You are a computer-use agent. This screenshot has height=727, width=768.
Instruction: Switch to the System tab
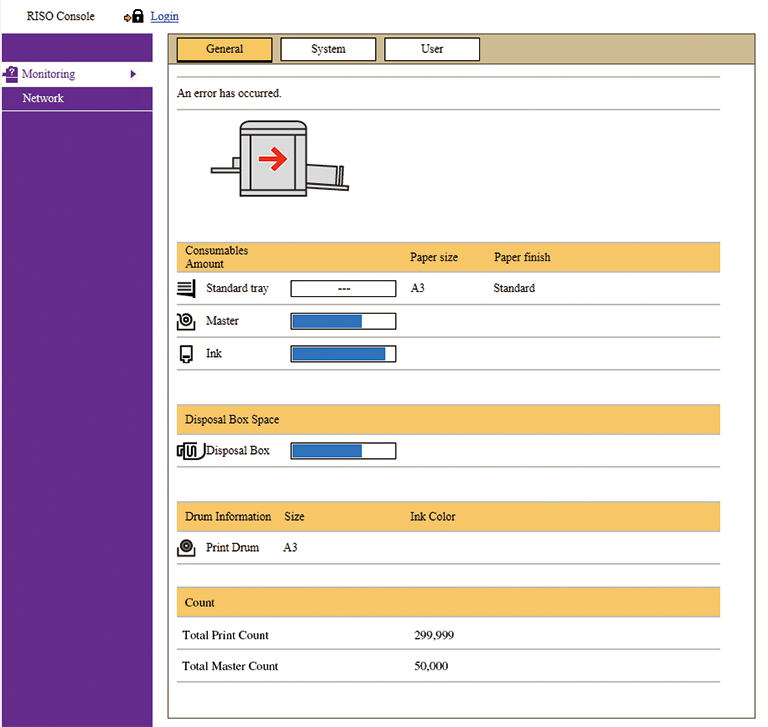[x=328, y=49]
